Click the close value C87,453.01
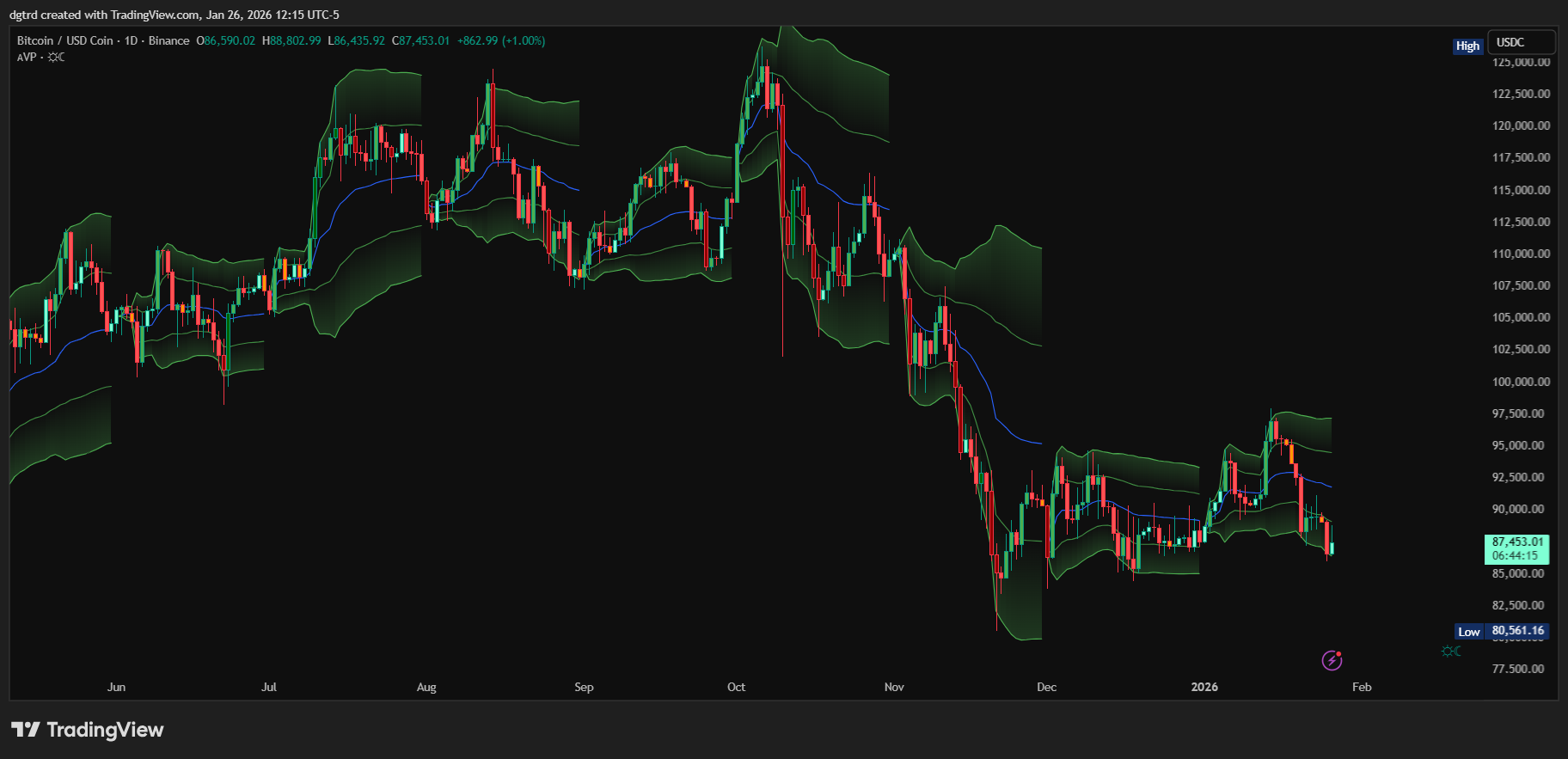 (421, 40)
